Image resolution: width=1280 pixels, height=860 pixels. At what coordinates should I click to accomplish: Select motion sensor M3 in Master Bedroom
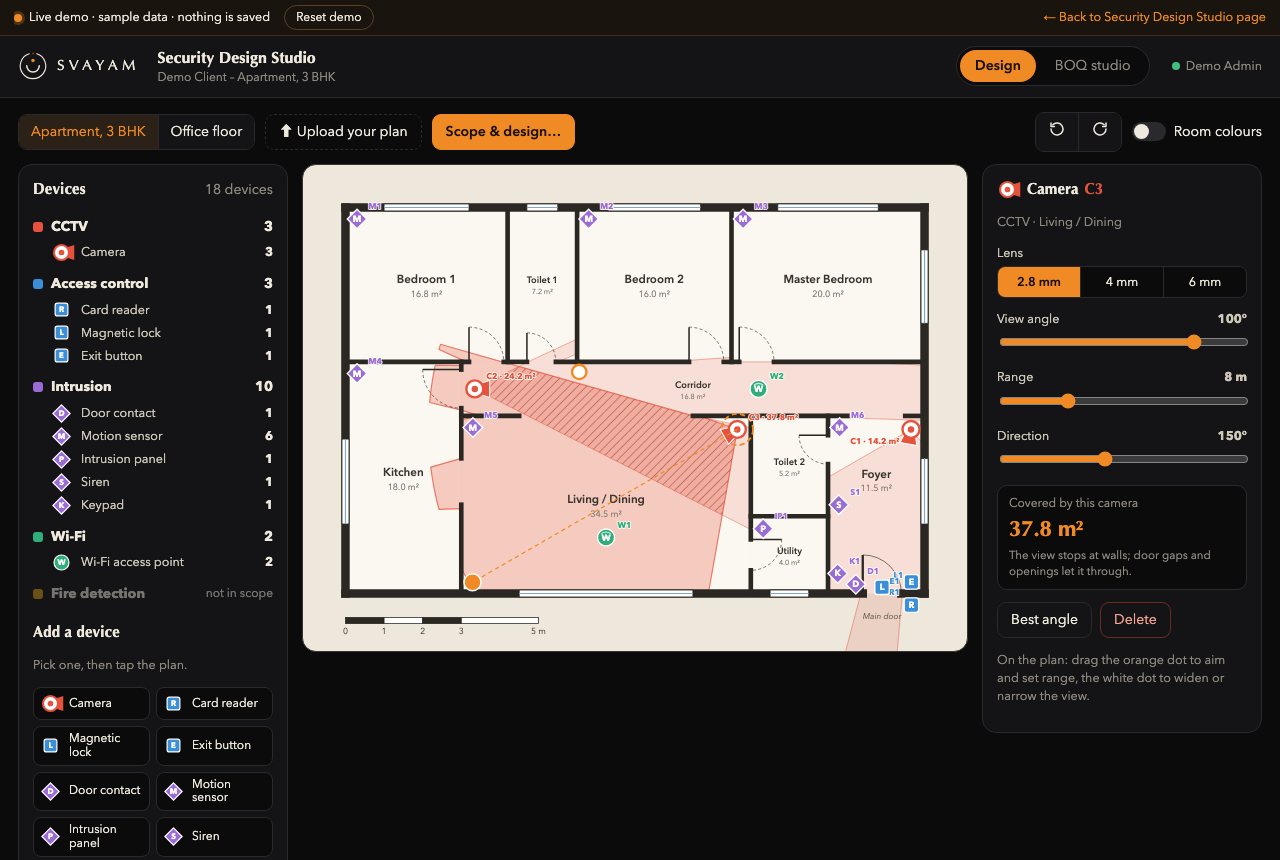[742, 218]
